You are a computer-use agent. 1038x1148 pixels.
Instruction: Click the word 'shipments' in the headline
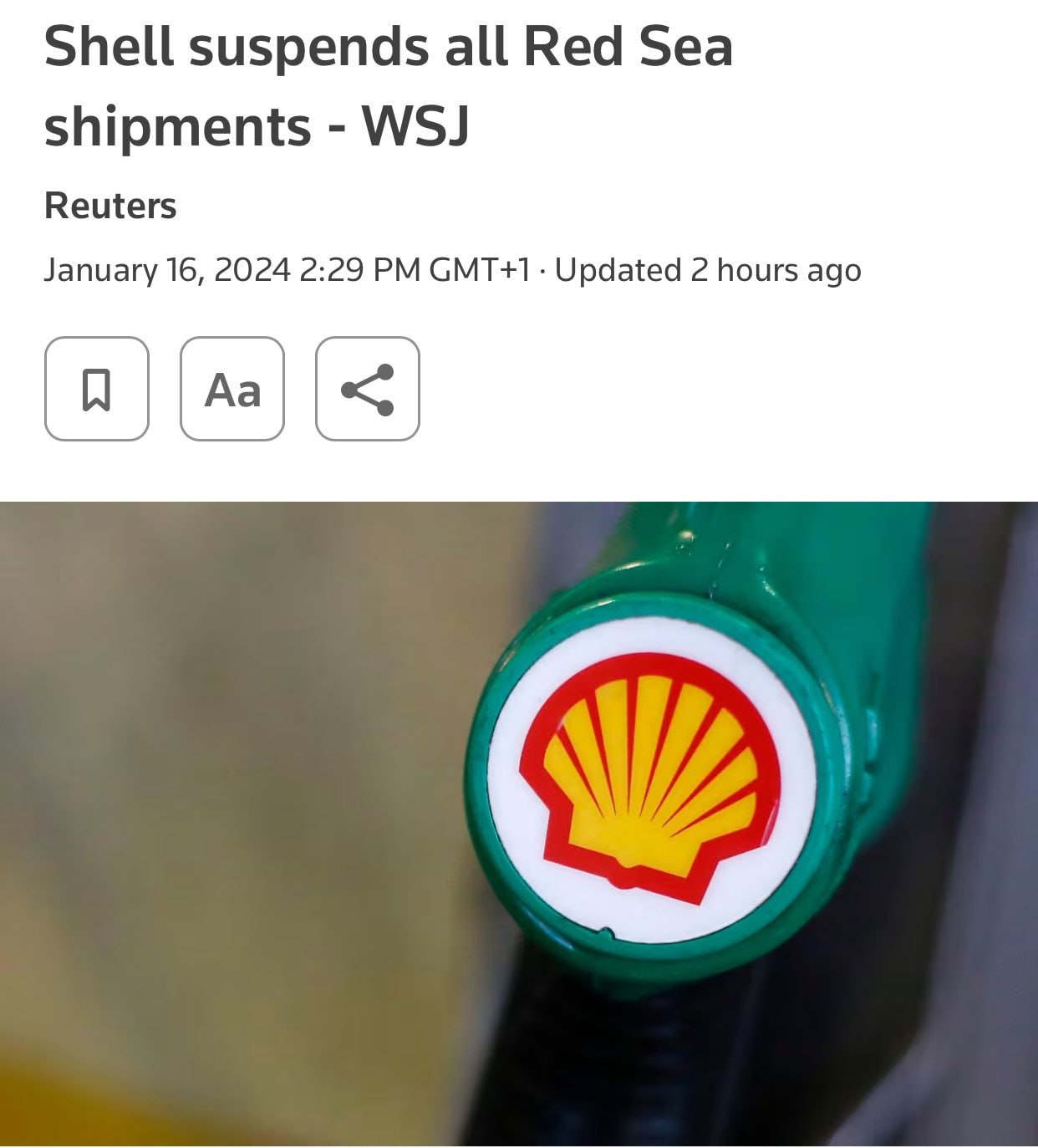178,126
